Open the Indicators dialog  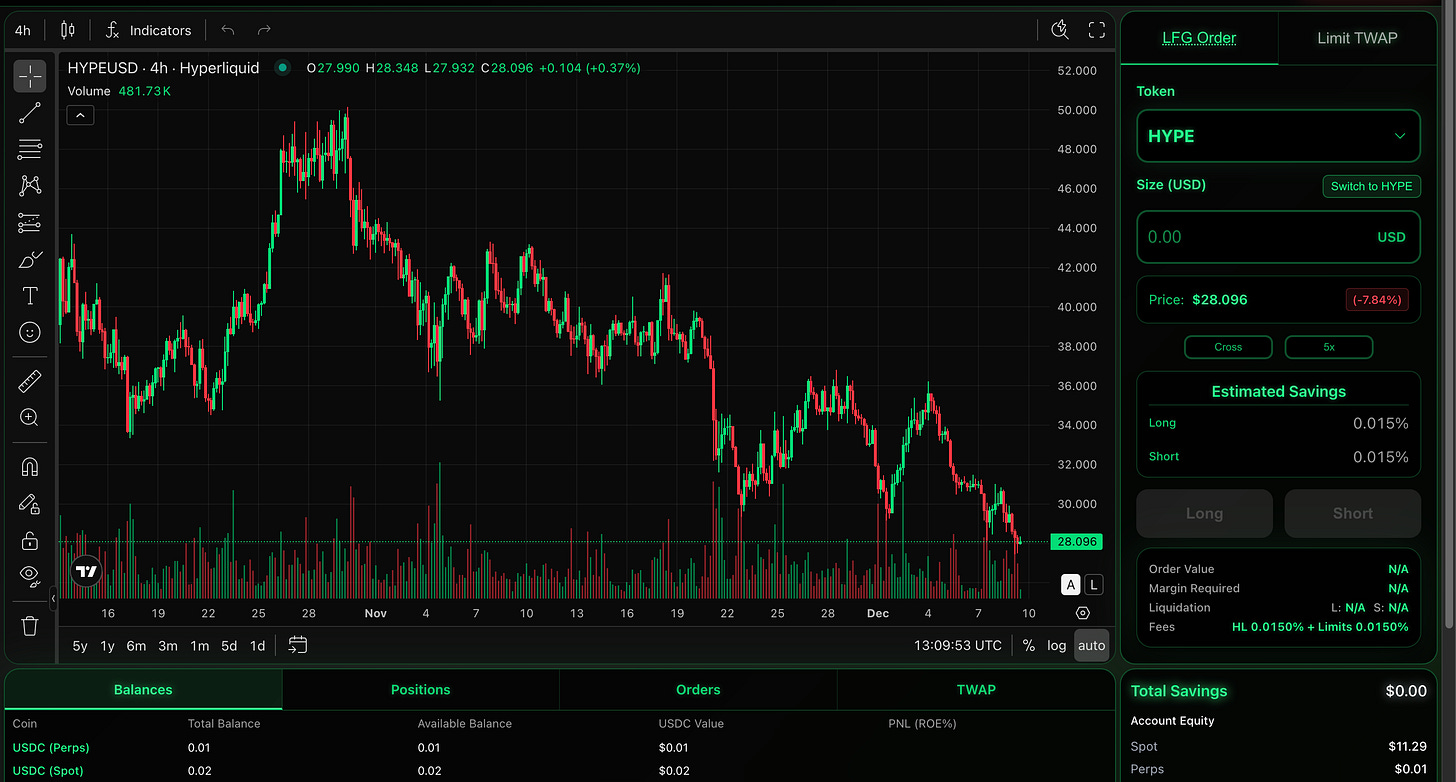(x=148, y=30)
